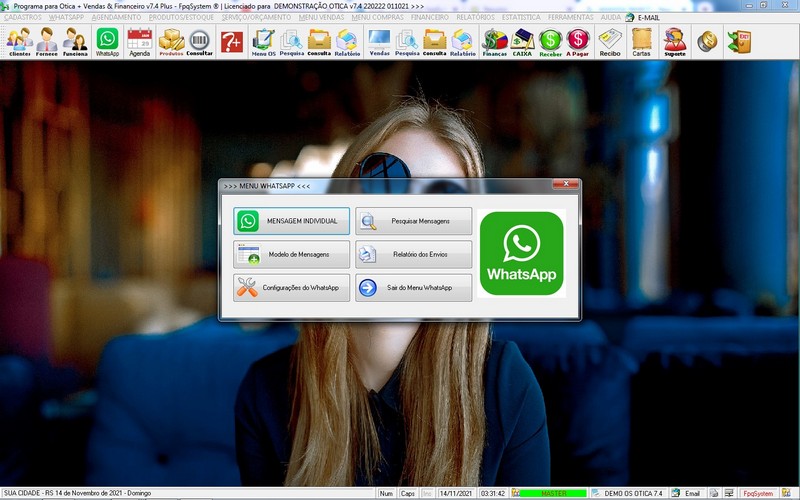Viewport: 800px width, 500px height.
Task: Open the Agenda calendar icon
Action: [x=139, y=42]
